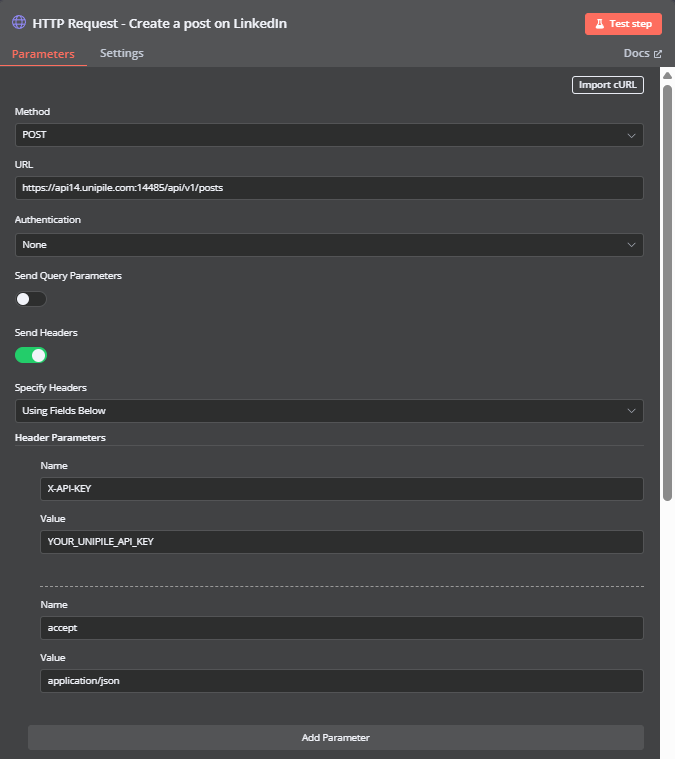This screenshot has width=675, height=759.
Task: Click the HTTP Request globe icon
Action: [x=19, y=22]
